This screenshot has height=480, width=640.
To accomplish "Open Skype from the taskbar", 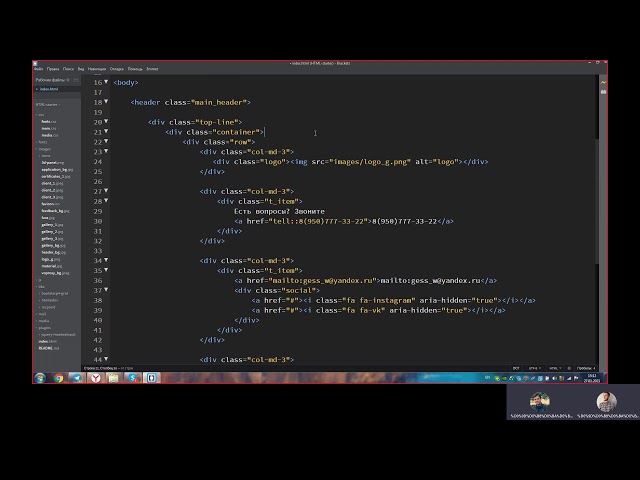I will 132,378.
